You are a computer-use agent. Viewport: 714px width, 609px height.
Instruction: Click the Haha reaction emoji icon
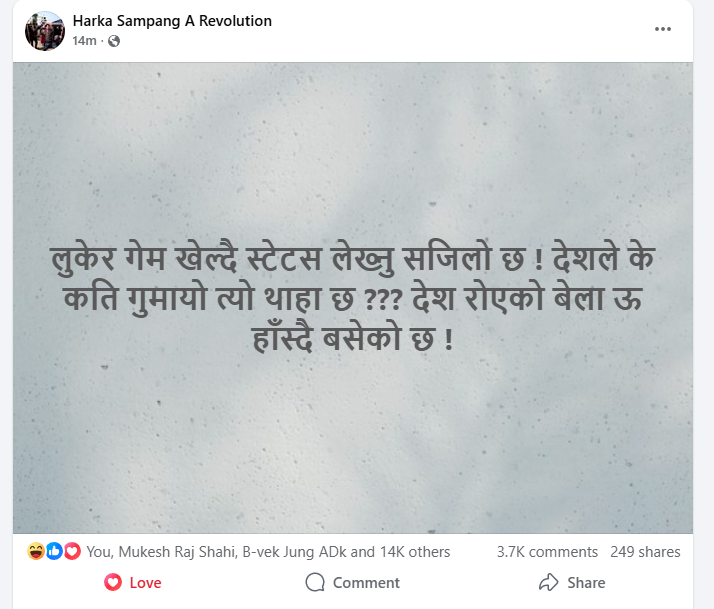pos(36,552)
